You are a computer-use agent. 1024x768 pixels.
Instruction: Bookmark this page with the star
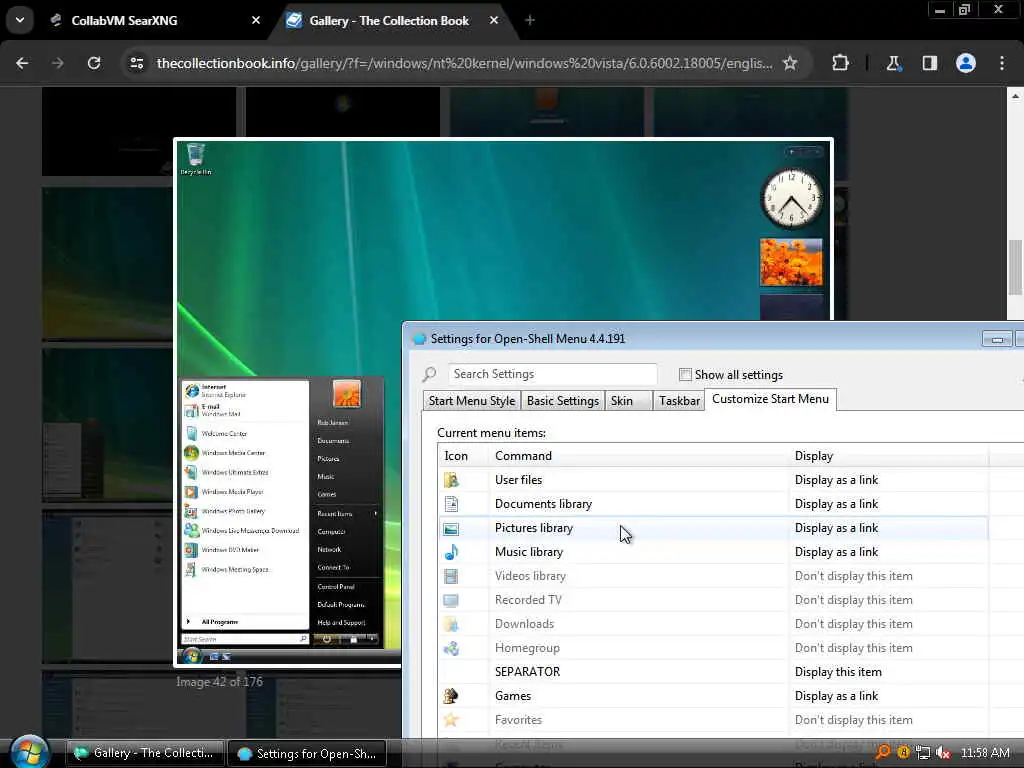(x=790, y=63)
